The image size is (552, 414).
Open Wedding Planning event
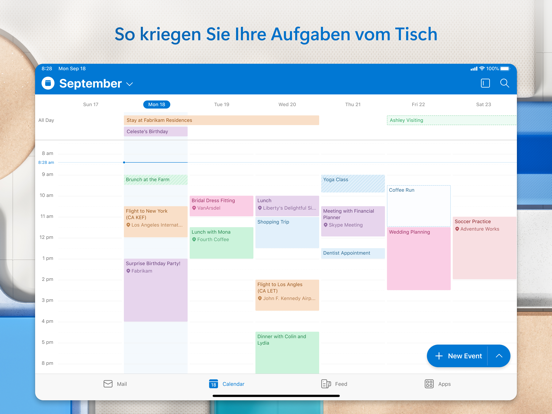[419, 259]
